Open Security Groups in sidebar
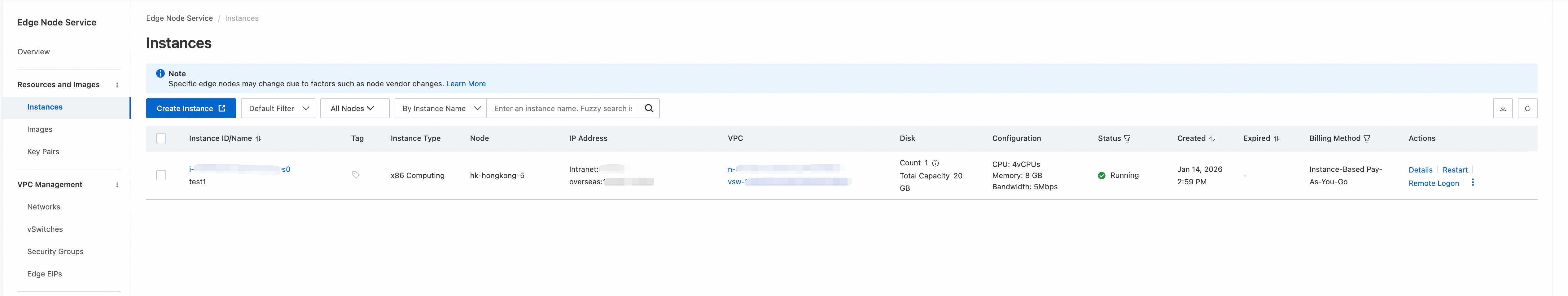This screenshot has height=296, width=1568. pyautogui.click(x=55, y=251)
